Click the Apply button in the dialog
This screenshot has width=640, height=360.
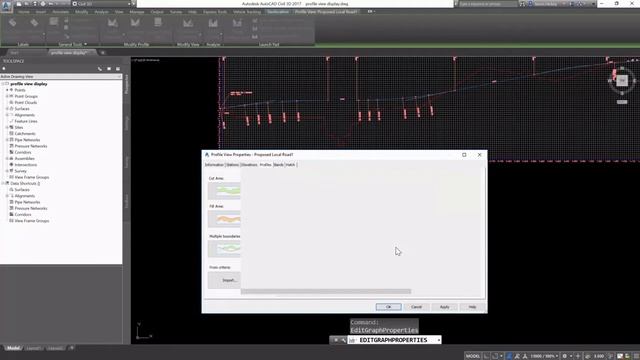pyautogui.click(x=444, y=307)
